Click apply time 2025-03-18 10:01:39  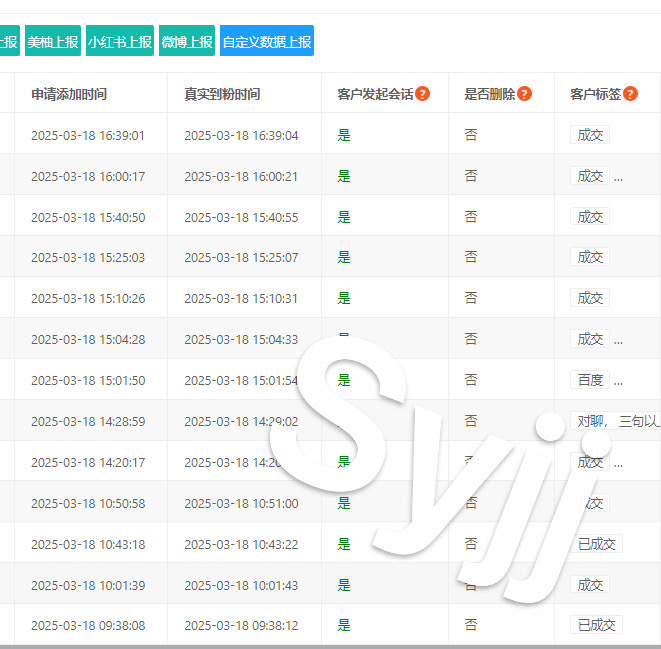tap(88, 585)
